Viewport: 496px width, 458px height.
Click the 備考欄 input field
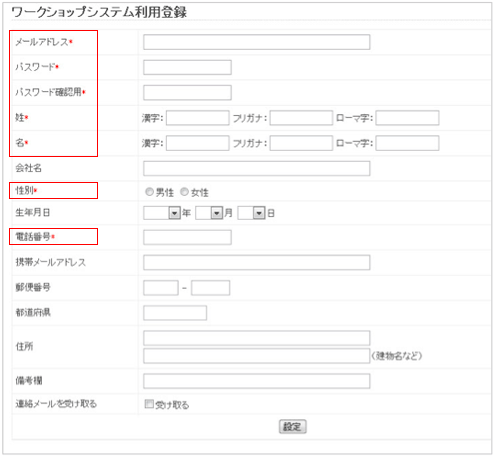tap(256, 381)
